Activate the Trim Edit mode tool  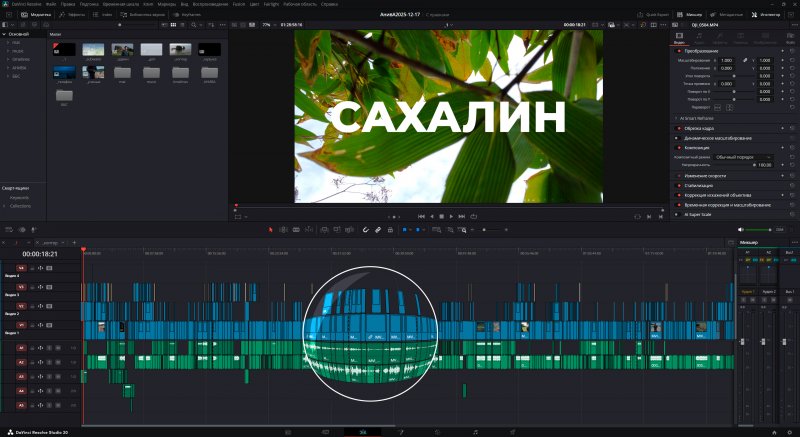(283, 230)
